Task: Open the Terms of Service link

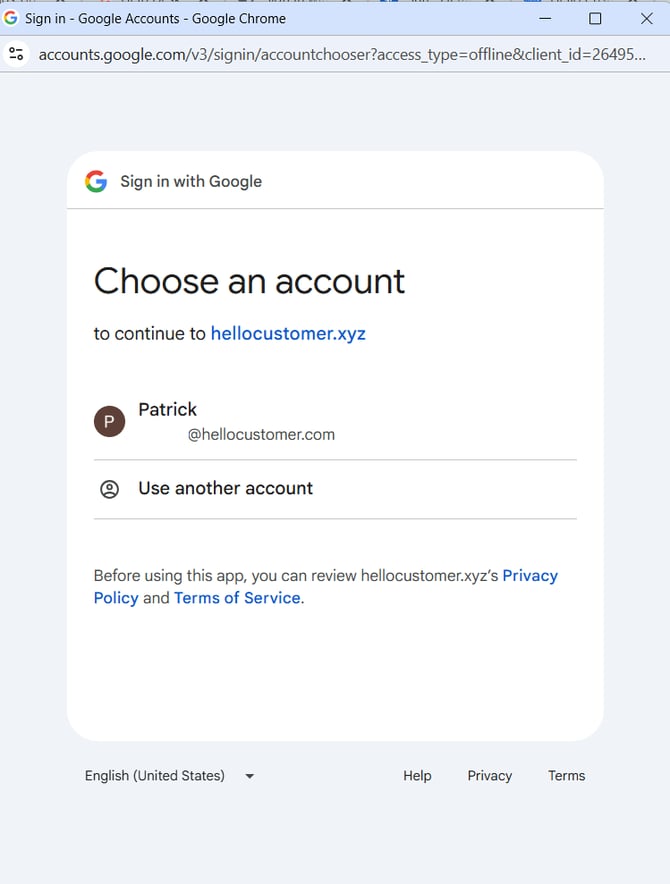Action: click(x=237, y=598)
